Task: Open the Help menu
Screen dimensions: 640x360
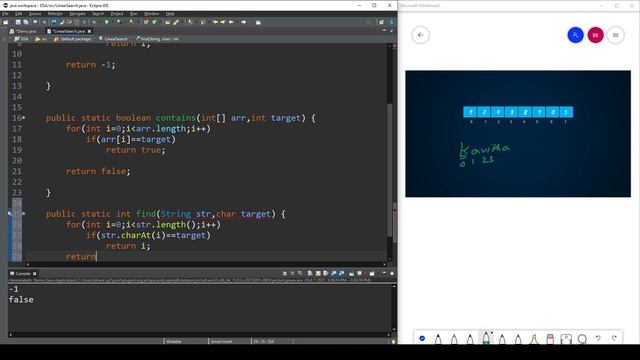Action: point(170,14)
